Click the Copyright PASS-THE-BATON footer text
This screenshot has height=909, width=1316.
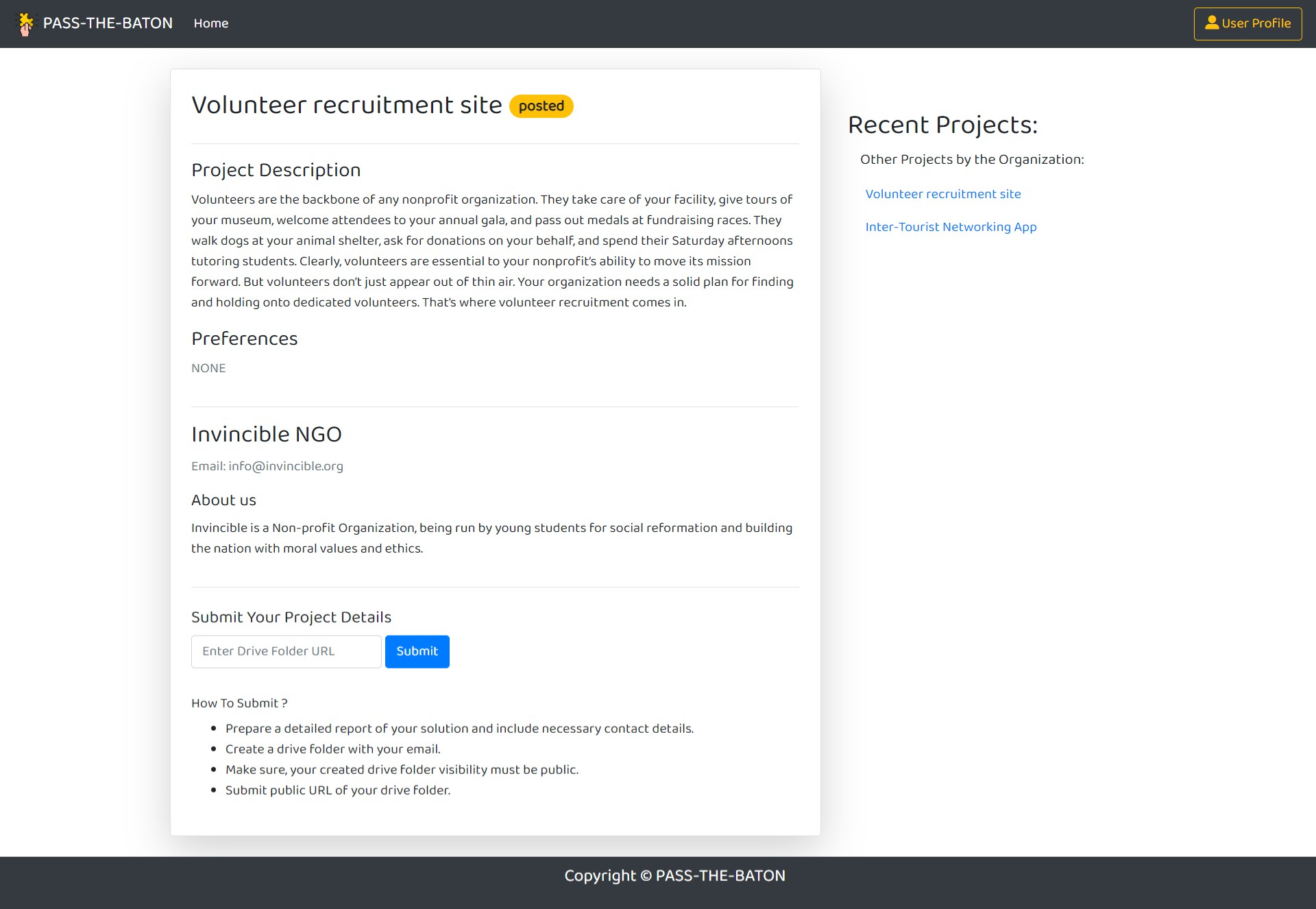point(674,876)
